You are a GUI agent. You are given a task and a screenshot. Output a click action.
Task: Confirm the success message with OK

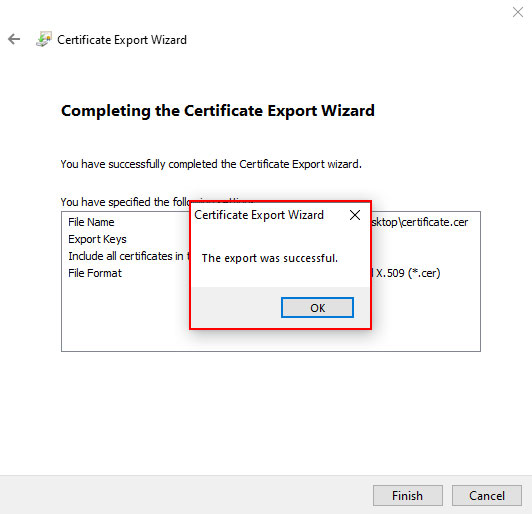317,308
